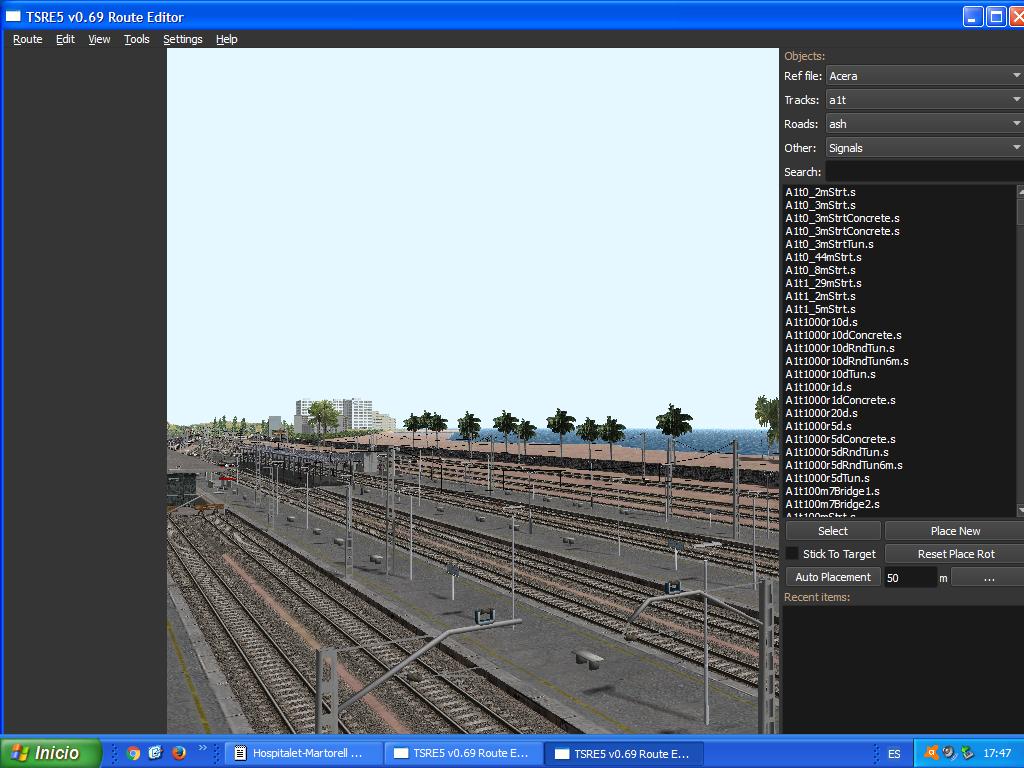Show hidden quick launch icons chevron

(x=203, y=748)
